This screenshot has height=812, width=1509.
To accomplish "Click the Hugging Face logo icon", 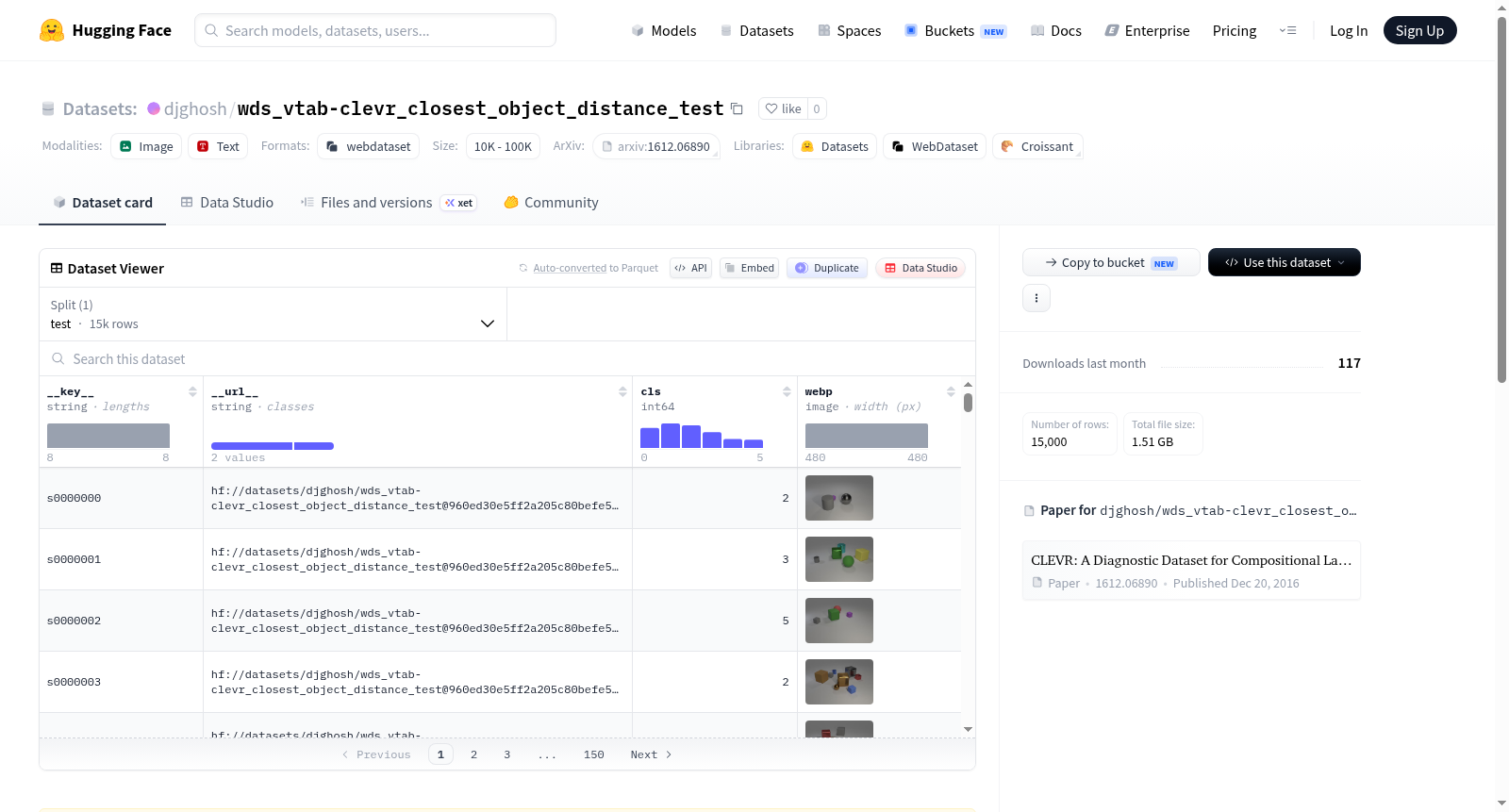I will 52,30.
